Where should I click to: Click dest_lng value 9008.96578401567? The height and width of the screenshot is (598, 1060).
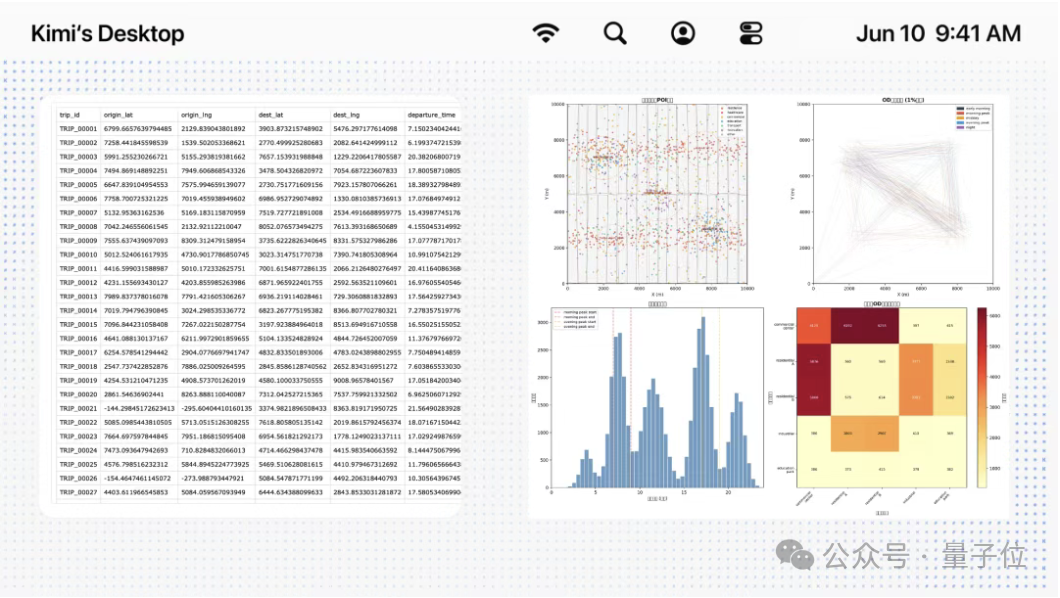click(366, 380)
